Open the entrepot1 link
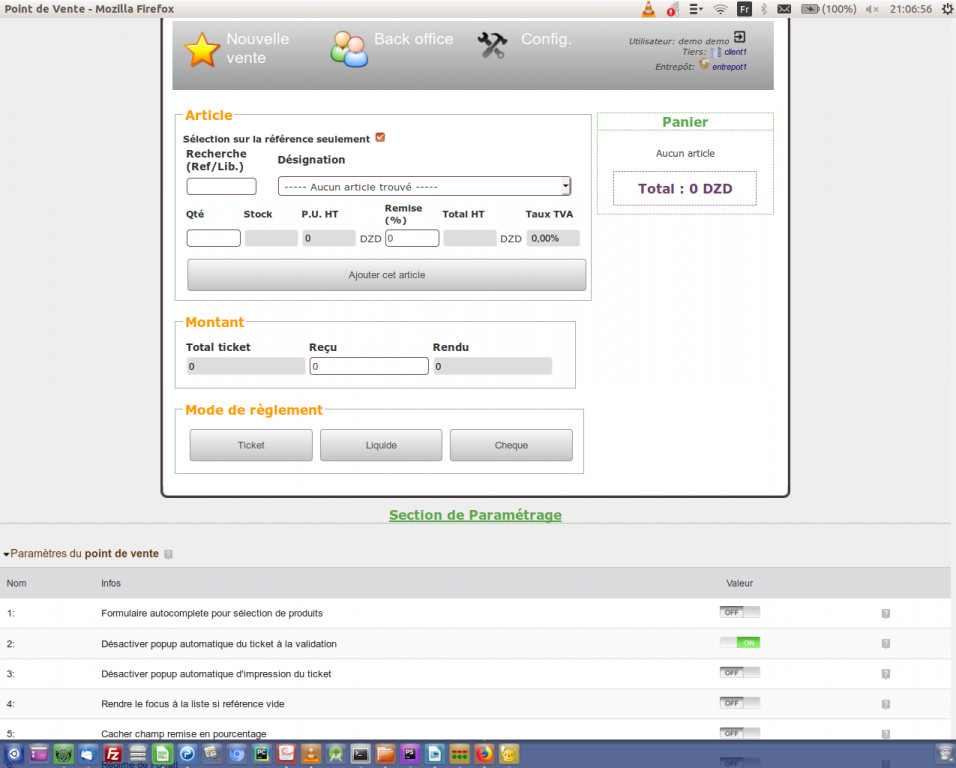 [x=729, y=67]
